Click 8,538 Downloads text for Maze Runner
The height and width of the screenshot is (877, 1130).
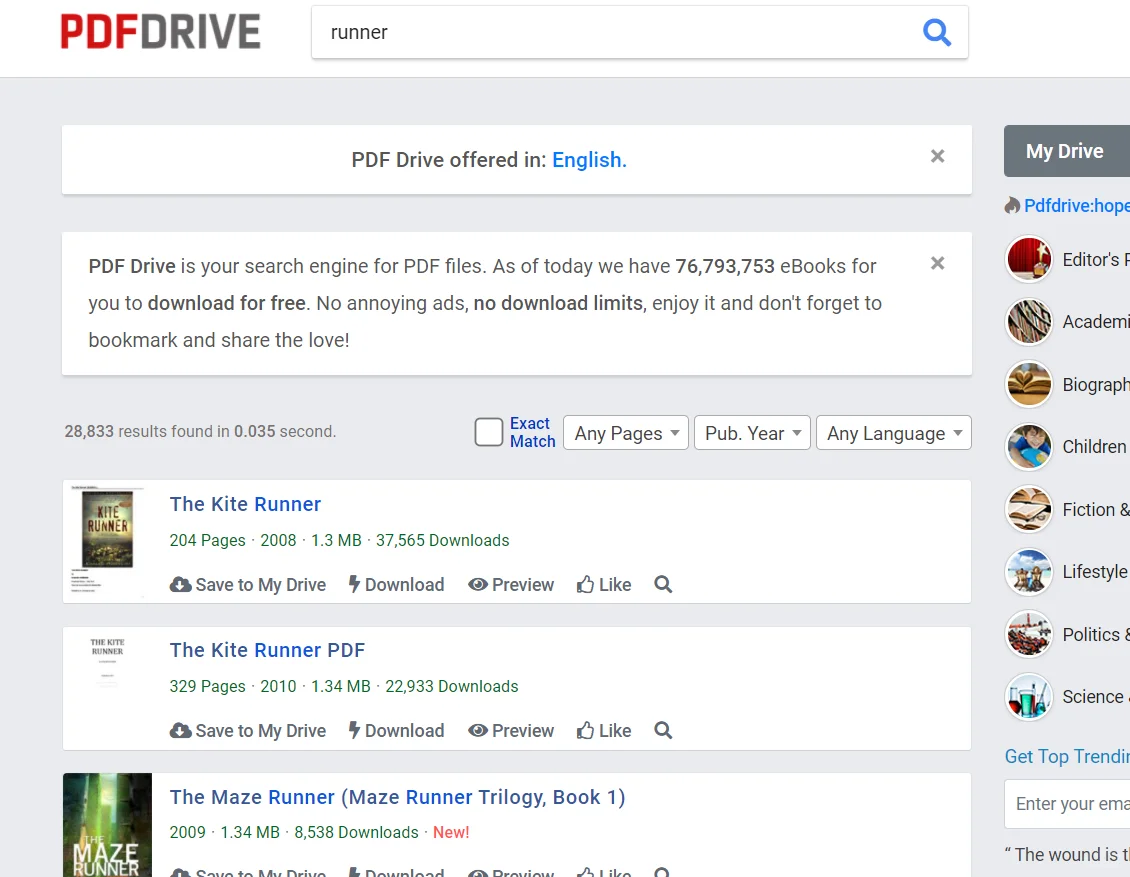[356, 833]
